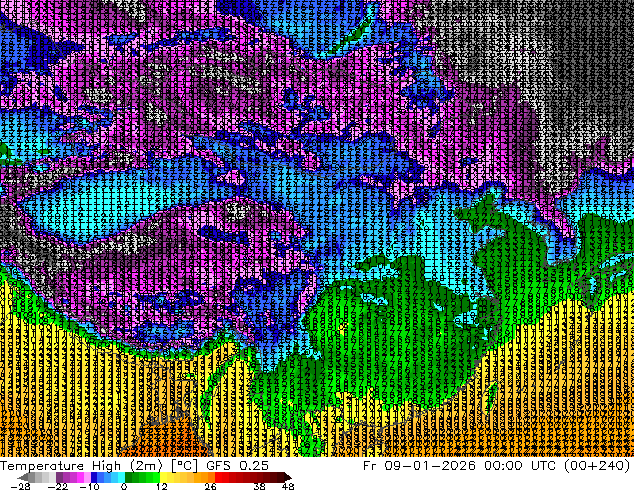Click the '12' legend value
The width and height of the screenshot is (634, 490).
[x=162, y=486]
